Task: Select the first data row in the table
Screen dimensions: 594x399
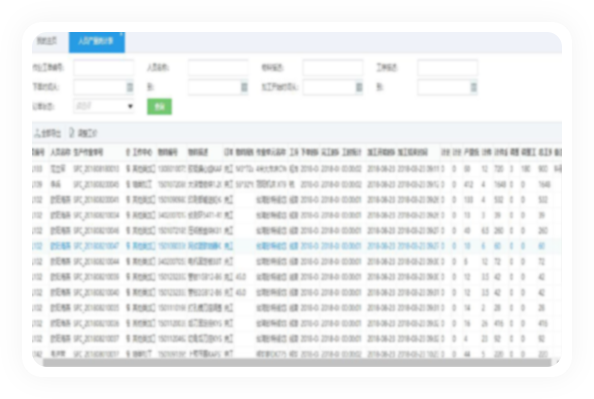Action: click(297, 169)
